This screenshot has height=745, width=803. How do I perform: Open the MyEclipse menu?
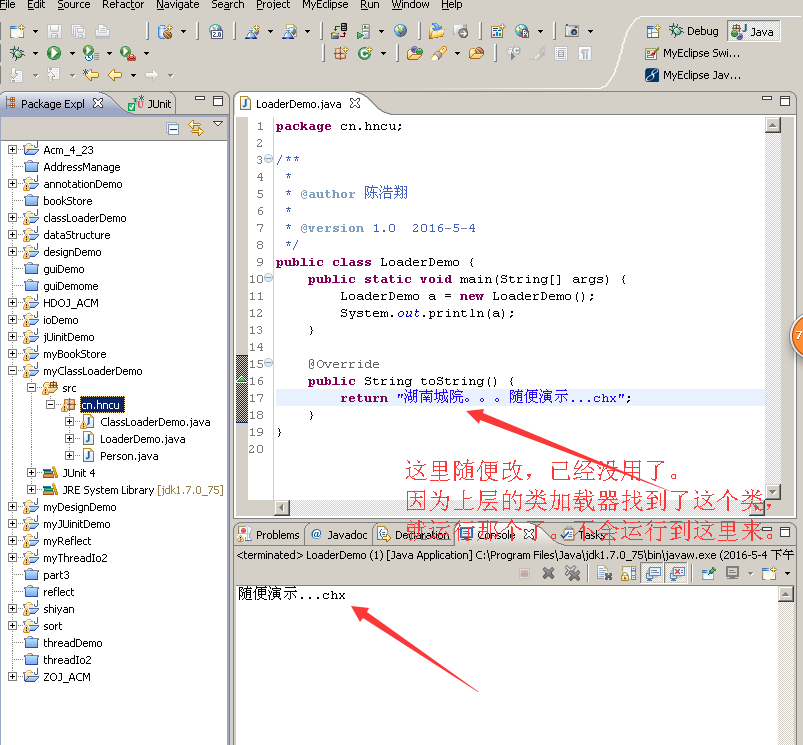325,5
